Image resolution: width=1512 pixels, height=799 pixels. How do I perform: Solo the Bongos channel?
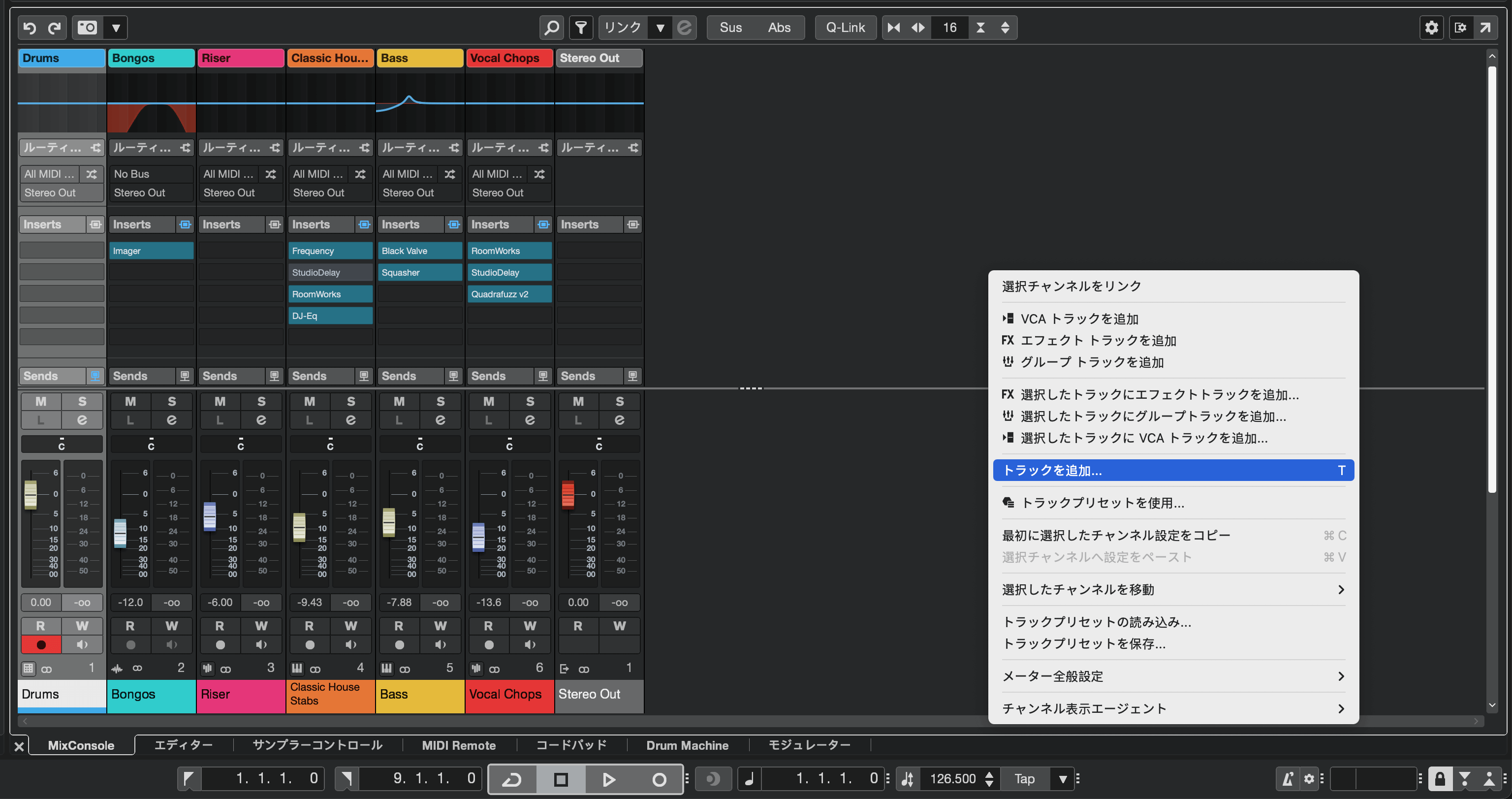pos(171,402)
